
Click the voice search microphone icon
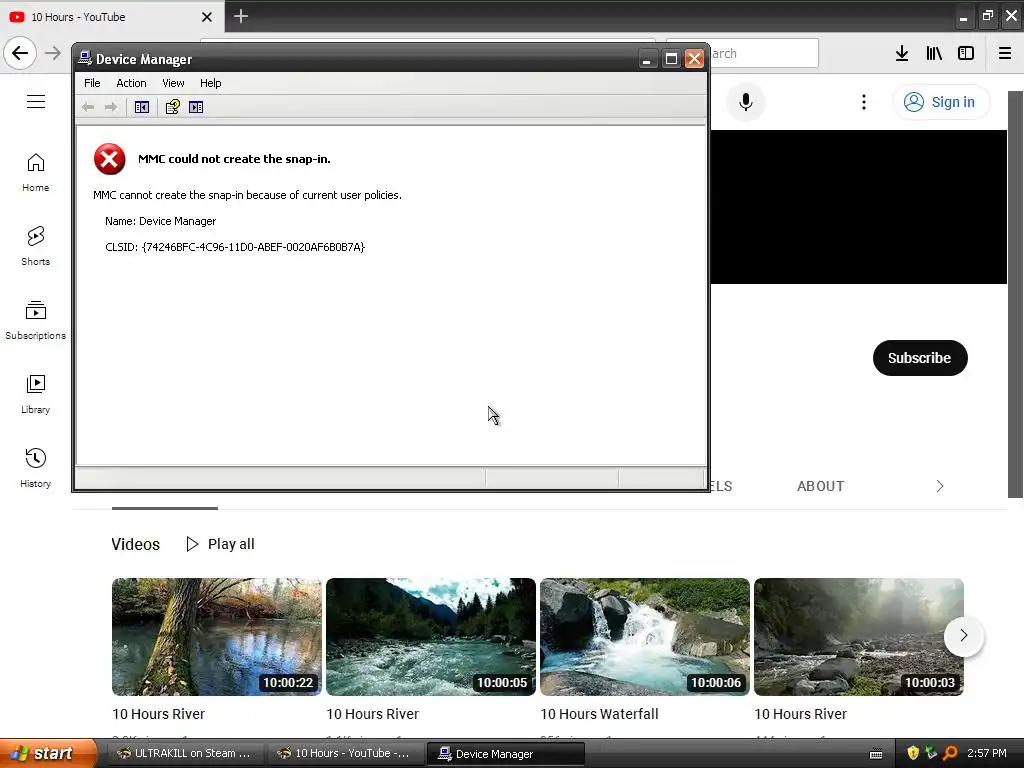pos(746,102)
